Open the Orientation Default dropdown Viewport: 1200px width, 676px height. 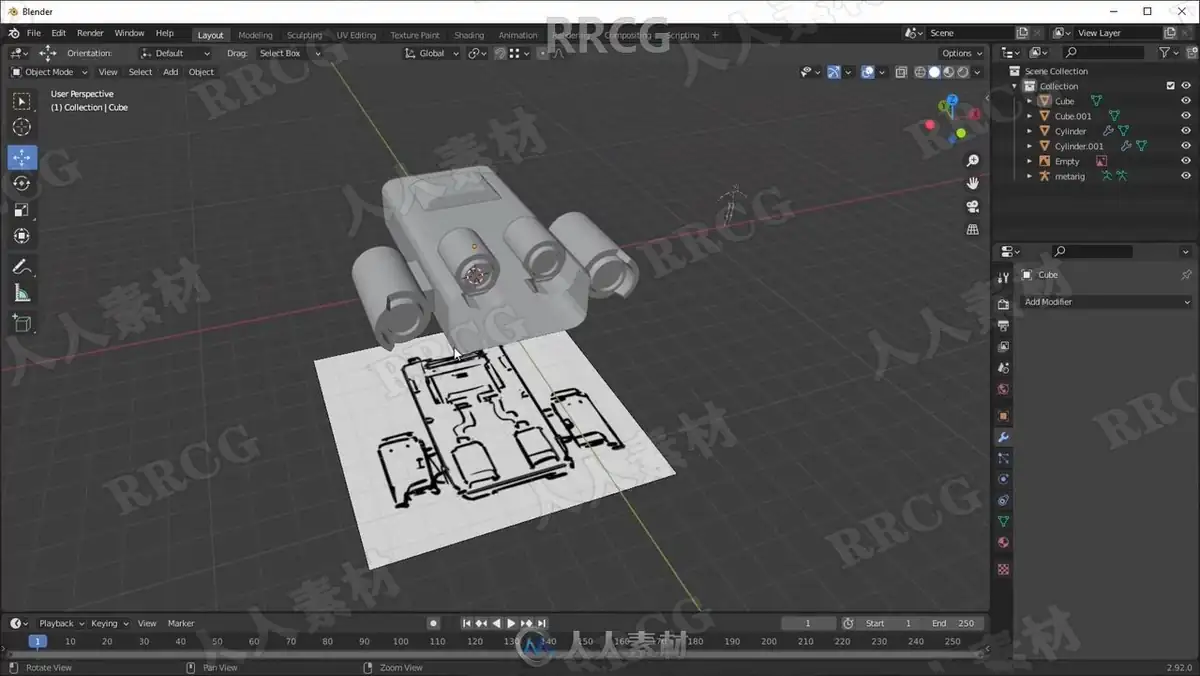pyautogui.click(x=178, y=53)
